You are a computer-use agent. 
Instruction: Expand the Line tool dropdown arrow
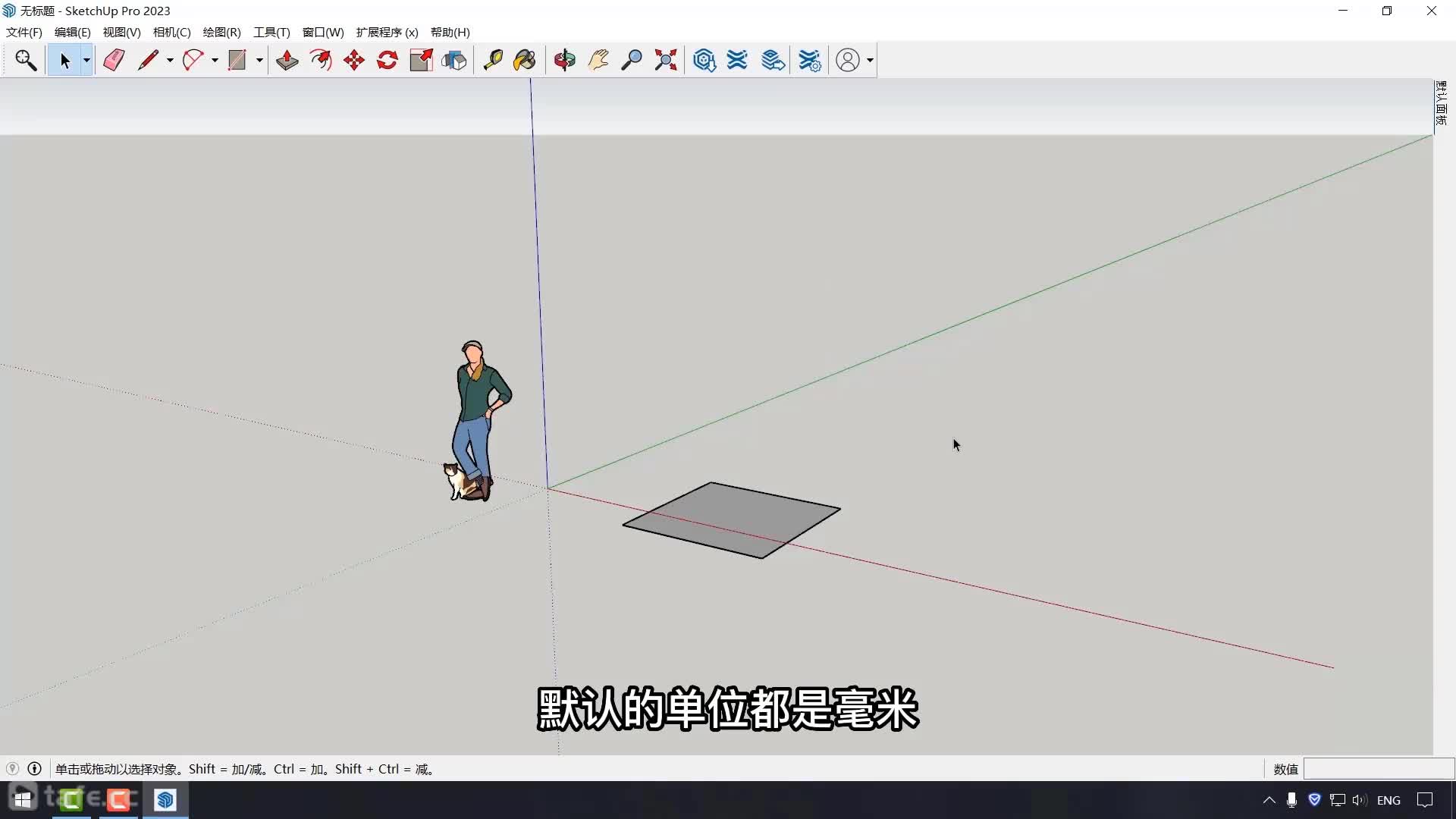click(170, 61)
